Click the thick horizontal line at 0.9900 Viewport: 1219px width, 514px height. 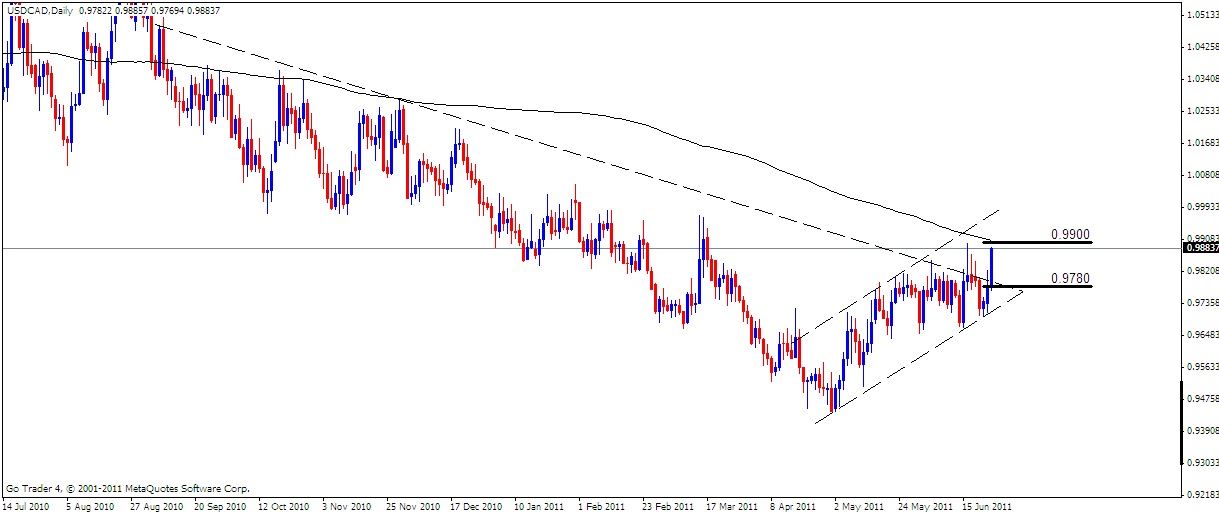pyautogui.click(x=1037, y=242)
